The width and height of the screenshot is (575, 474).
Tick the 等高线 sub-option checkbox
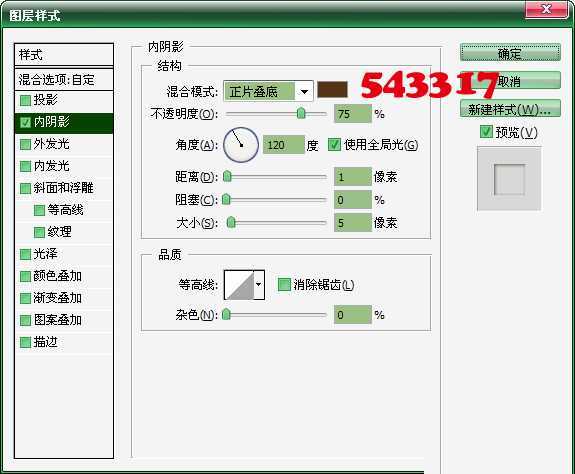[39, 210]
